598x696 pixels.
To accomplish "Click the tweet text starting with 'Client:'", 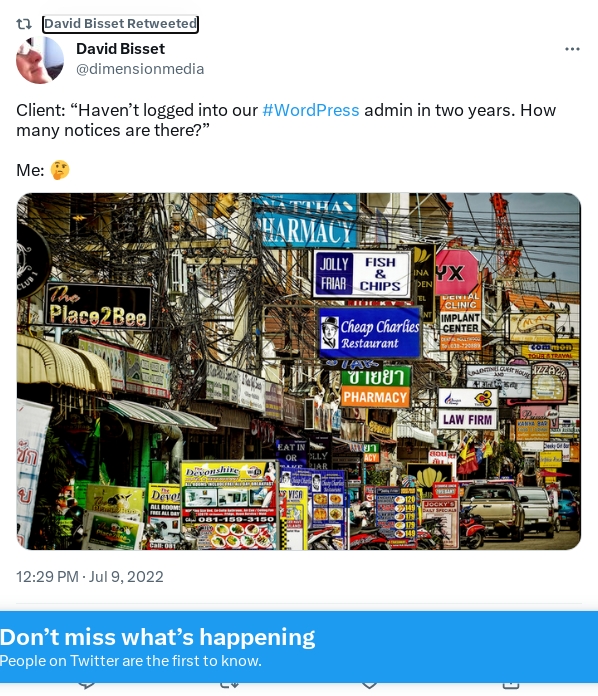I will [286, 120].
